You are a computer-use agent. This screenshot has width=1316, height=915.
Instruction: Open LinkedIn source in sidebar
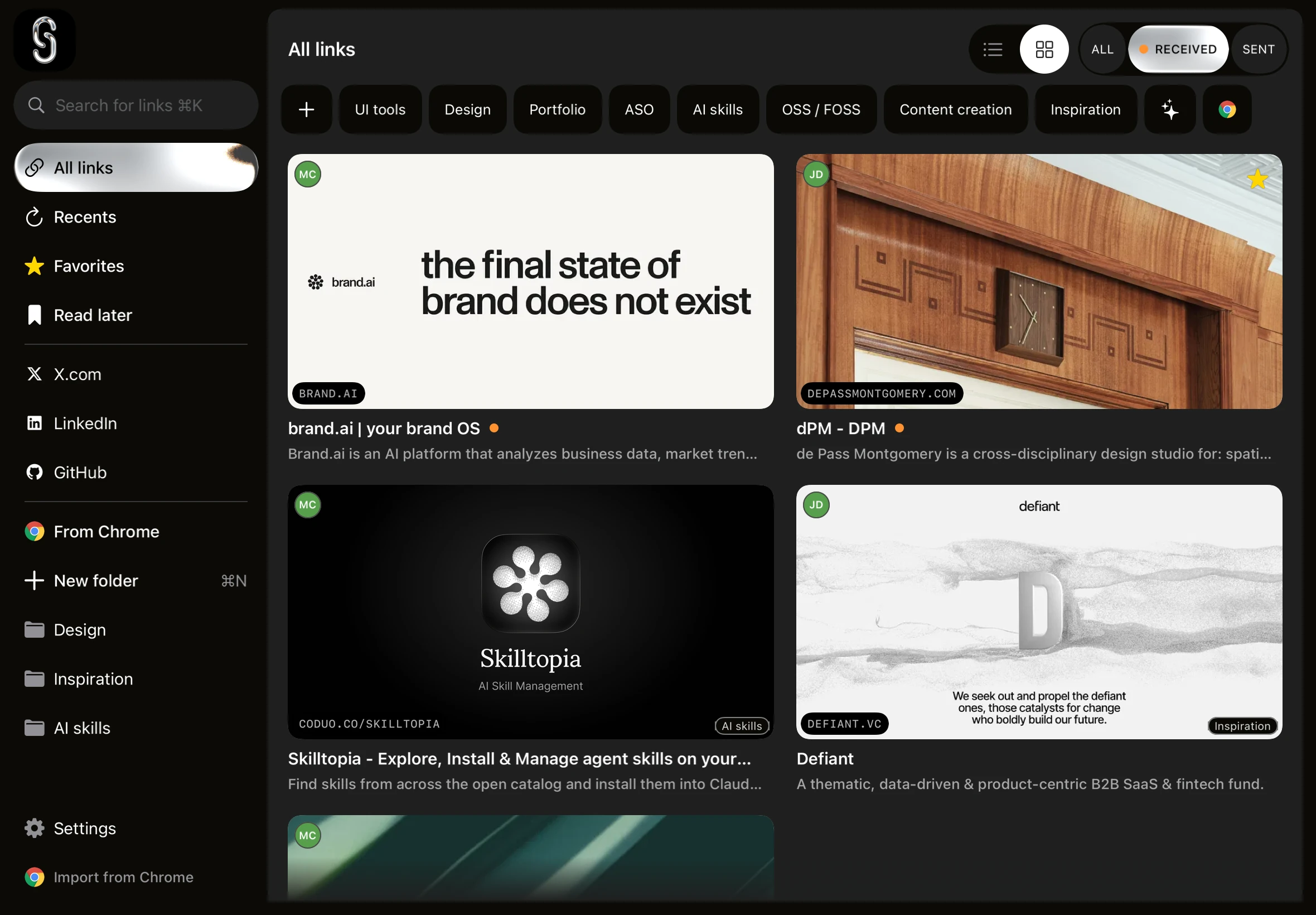tap(136, 423)
